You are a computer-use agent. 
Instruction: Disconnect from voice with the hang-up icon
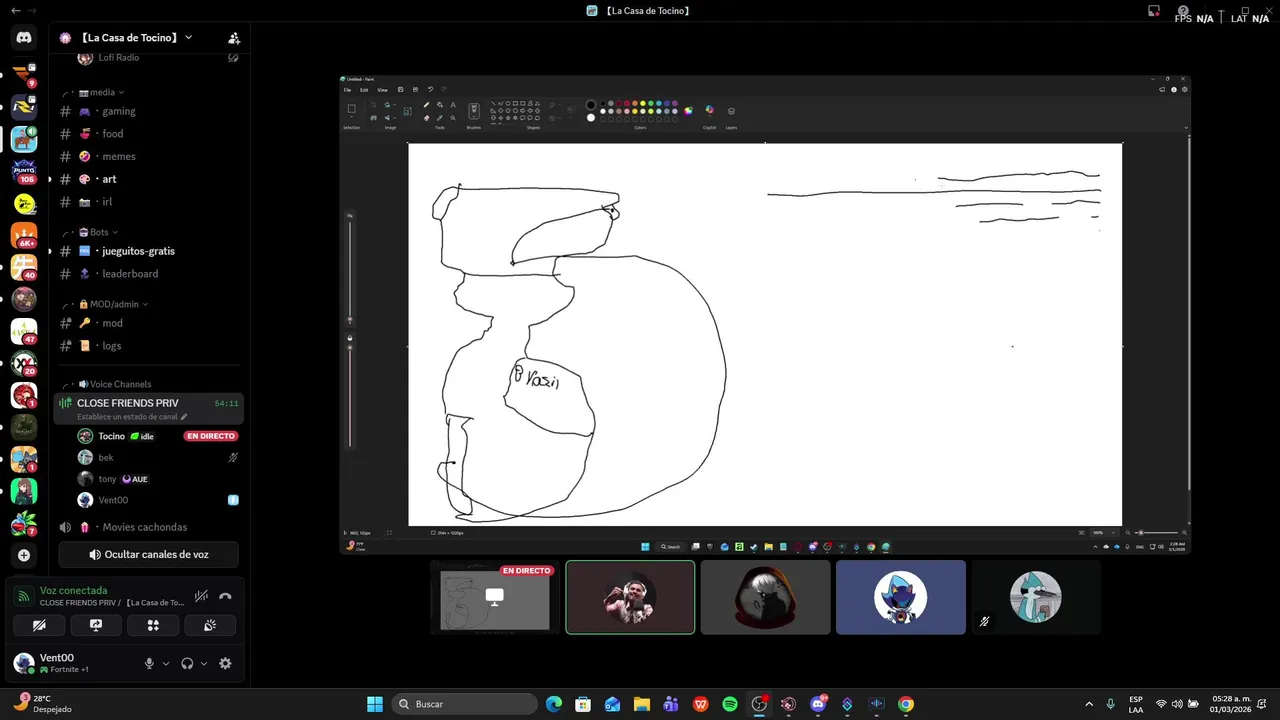point(225,596)
